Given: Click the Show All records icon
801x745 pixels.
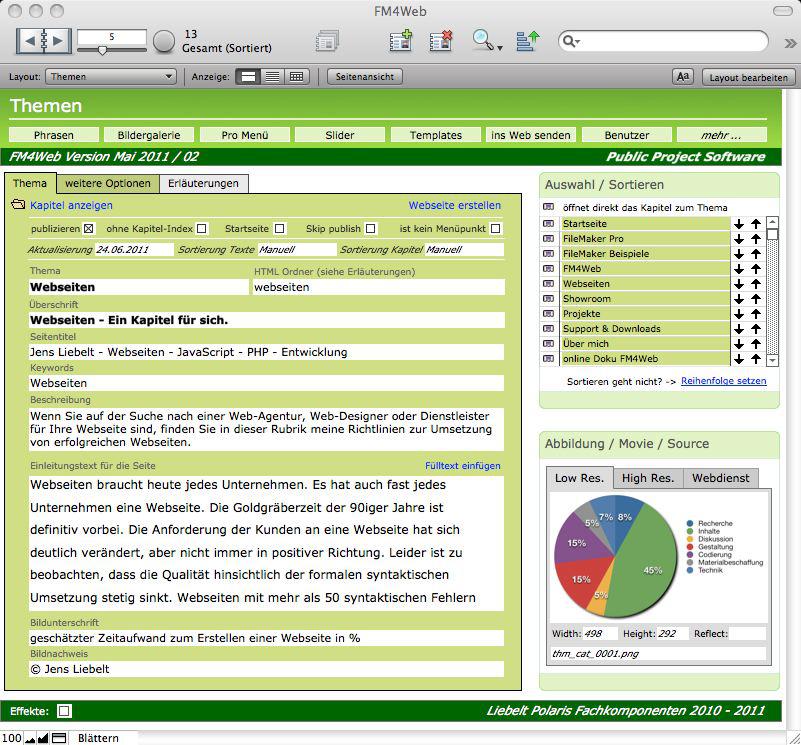Looking at the screenshot, I should (x=326, y=41).
